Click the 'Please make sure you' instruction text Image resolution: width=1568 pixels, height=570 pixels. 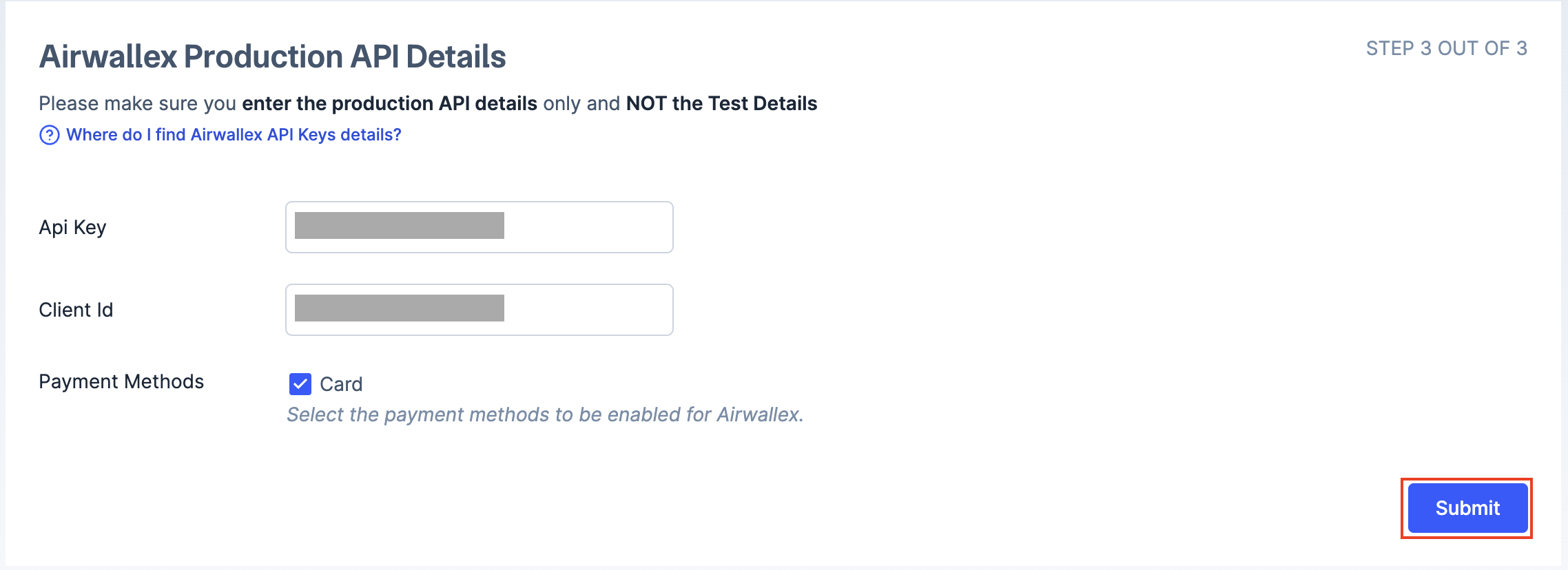[x=137, y=103]
